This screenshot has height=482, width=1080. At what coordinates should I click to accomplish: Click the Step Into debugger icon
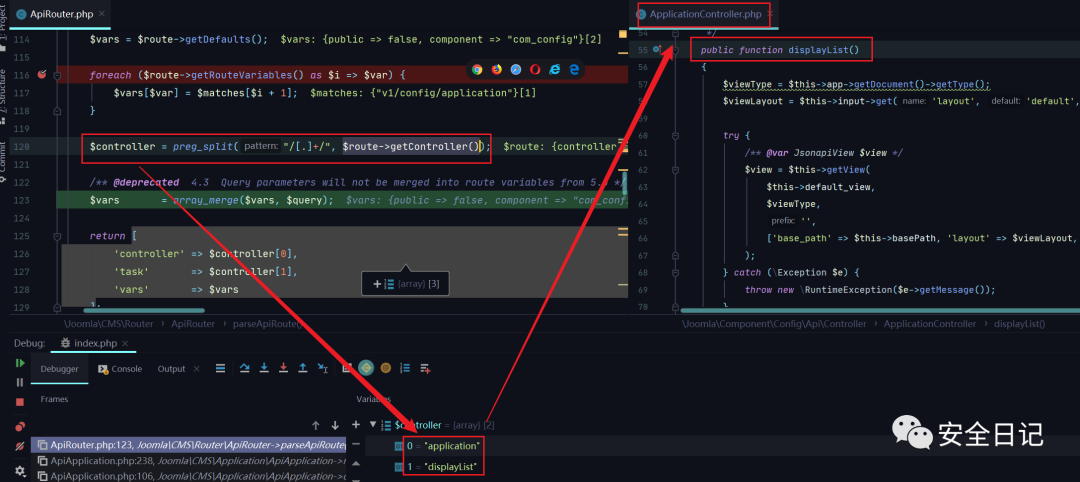[x=264, y=369]
